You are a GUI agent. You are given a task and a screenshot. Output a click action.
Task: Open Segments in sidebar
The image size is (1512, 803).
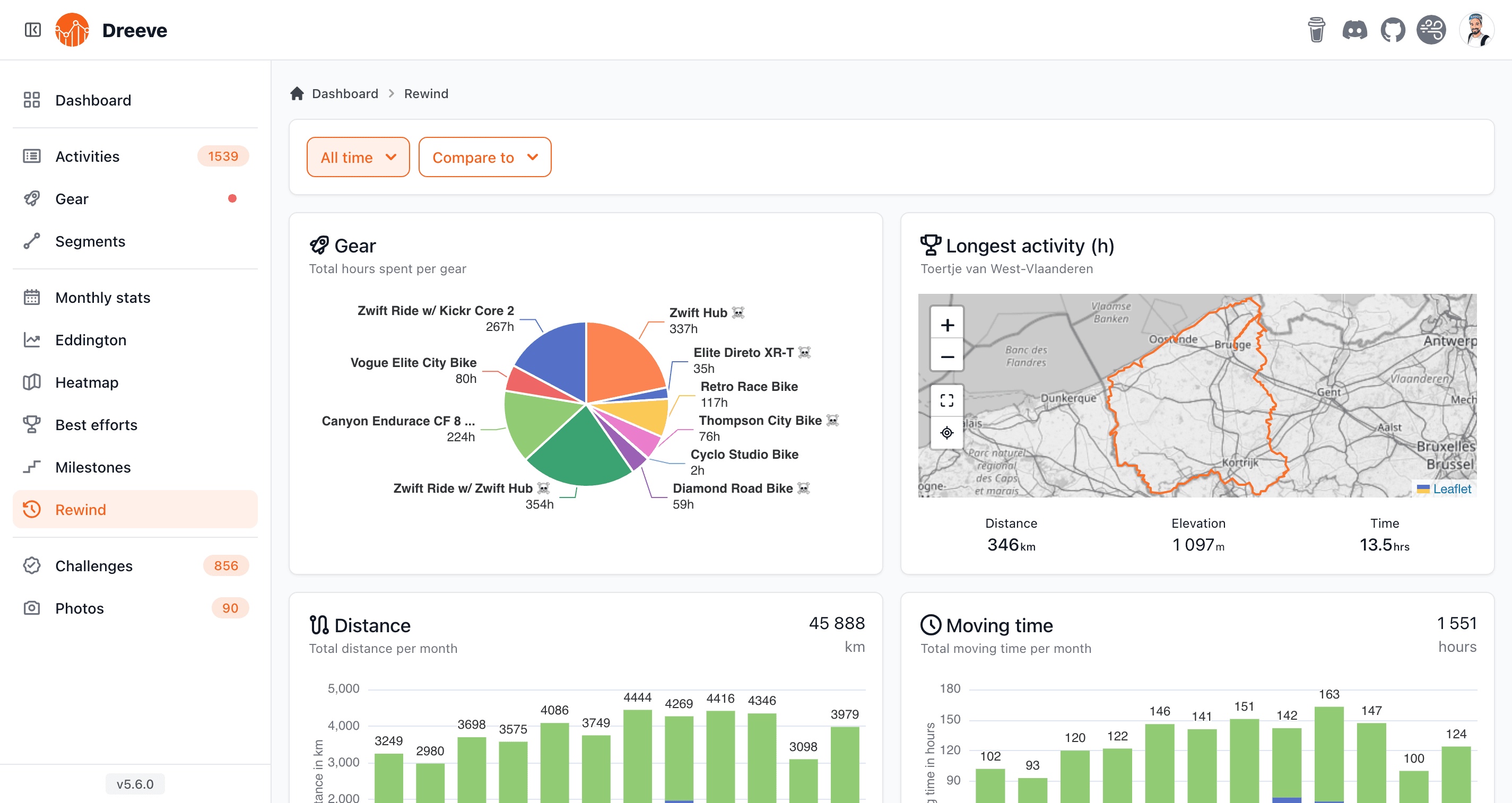click(x=135, y=241)
